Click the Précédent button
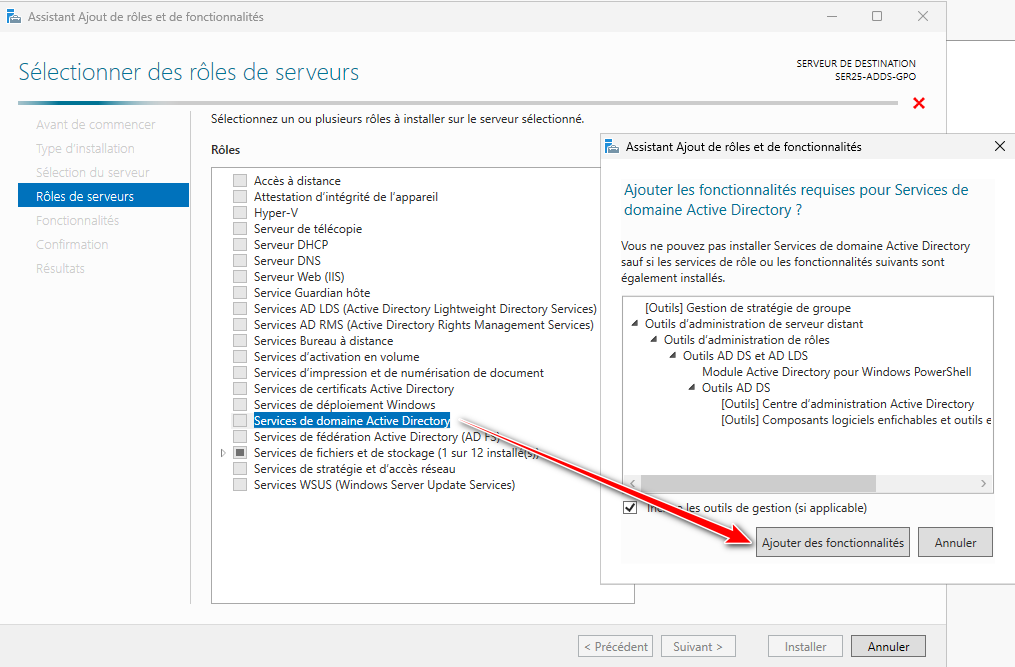Image resolution: width=1015 pixels, height=667 pixels. point(615,646)
